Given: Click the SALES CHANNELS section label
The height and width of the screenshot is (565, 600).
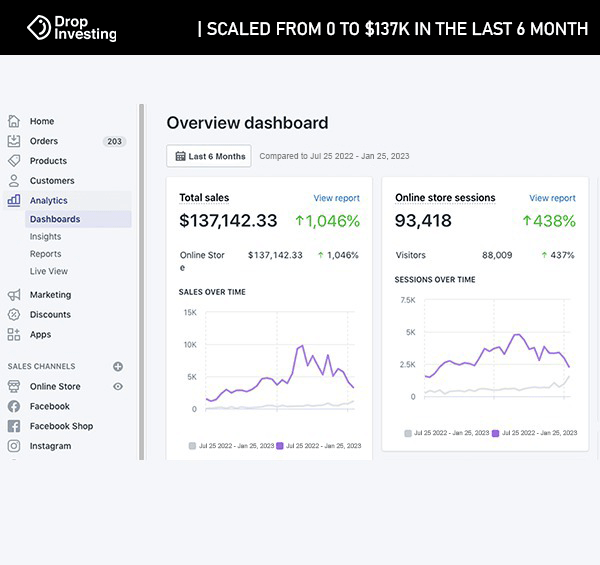Looking at the screenshot, I should point(41,366).
